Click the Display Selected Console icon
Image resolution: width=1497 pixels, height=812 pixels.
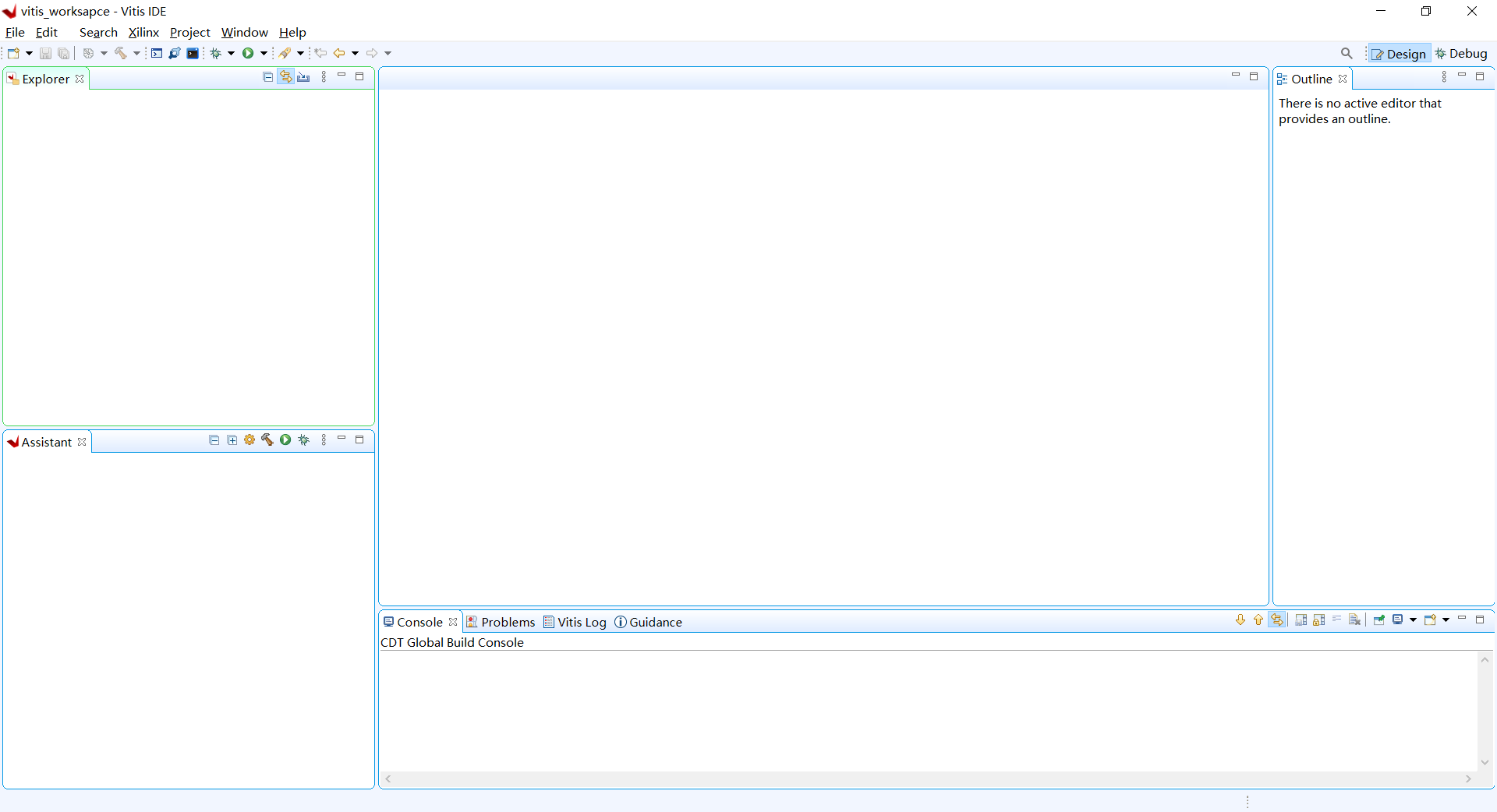[1398, 620]
